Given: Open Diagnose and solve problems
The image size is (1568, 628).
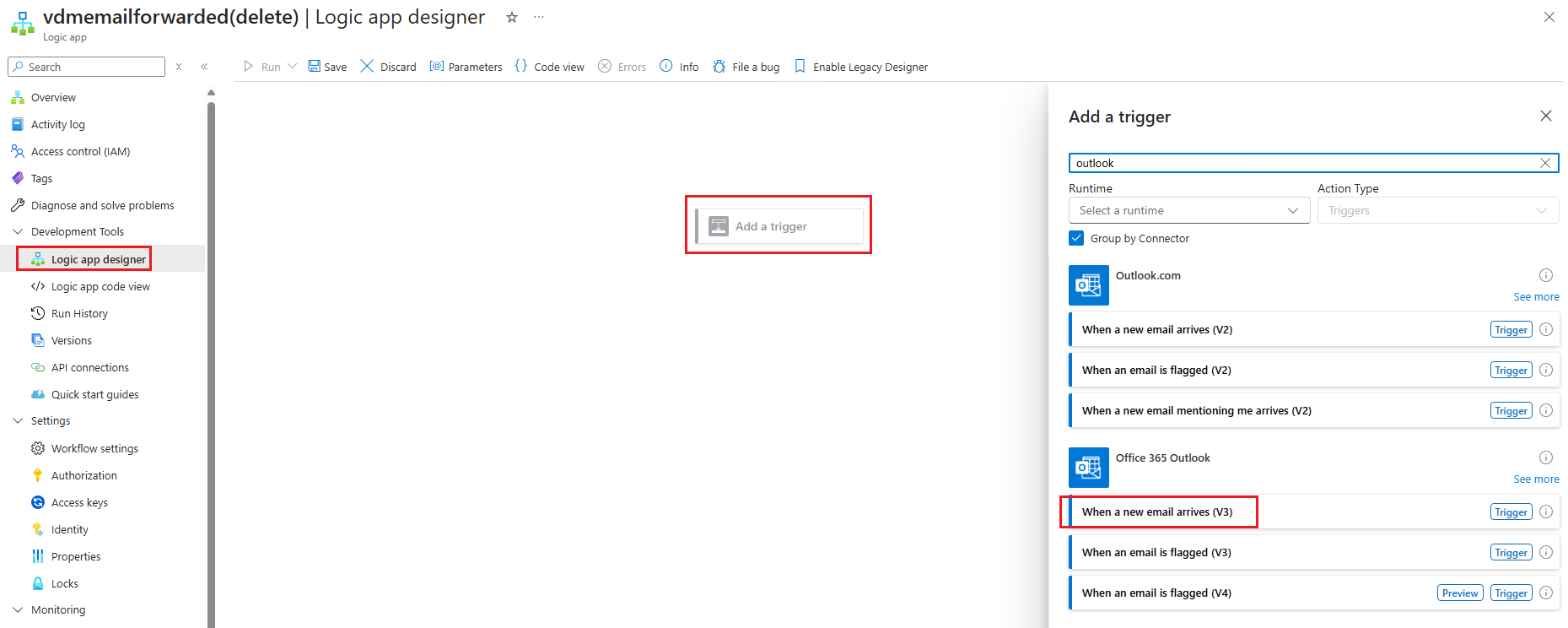Looking at the screenshot, I should [x=102, y=206].
